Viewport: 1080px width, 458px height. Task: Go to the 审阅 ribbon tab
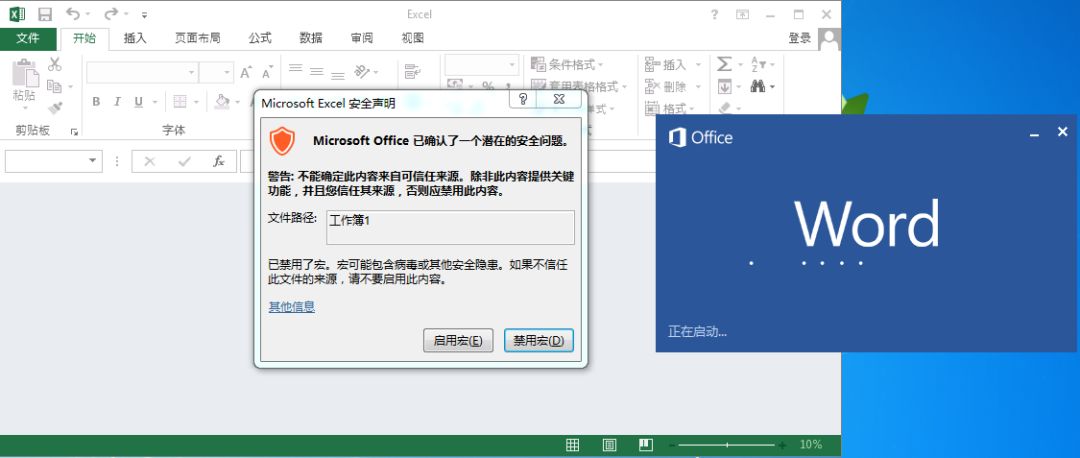point(362,39)
